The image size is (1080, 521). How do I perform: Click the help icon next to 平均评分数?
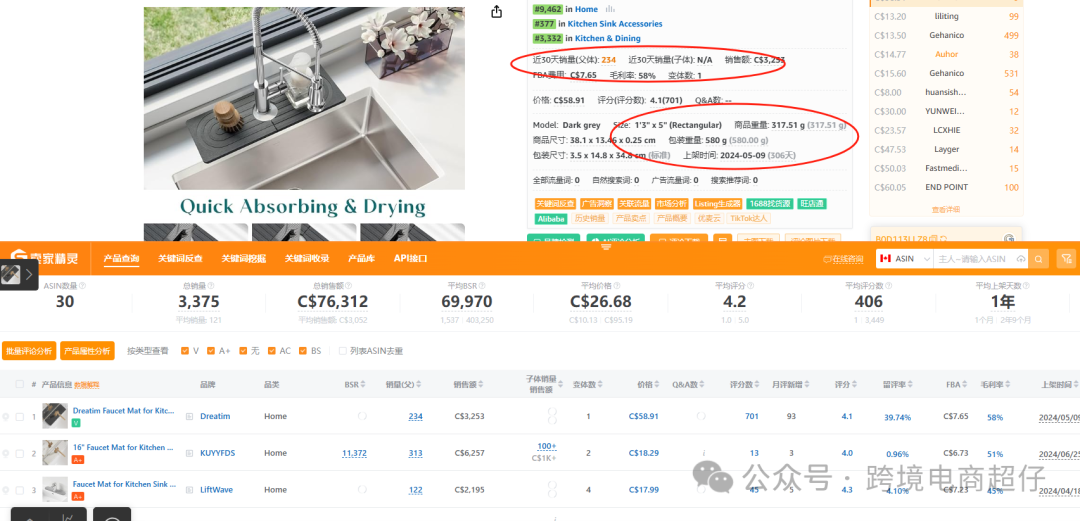click(x=887, y=285)
